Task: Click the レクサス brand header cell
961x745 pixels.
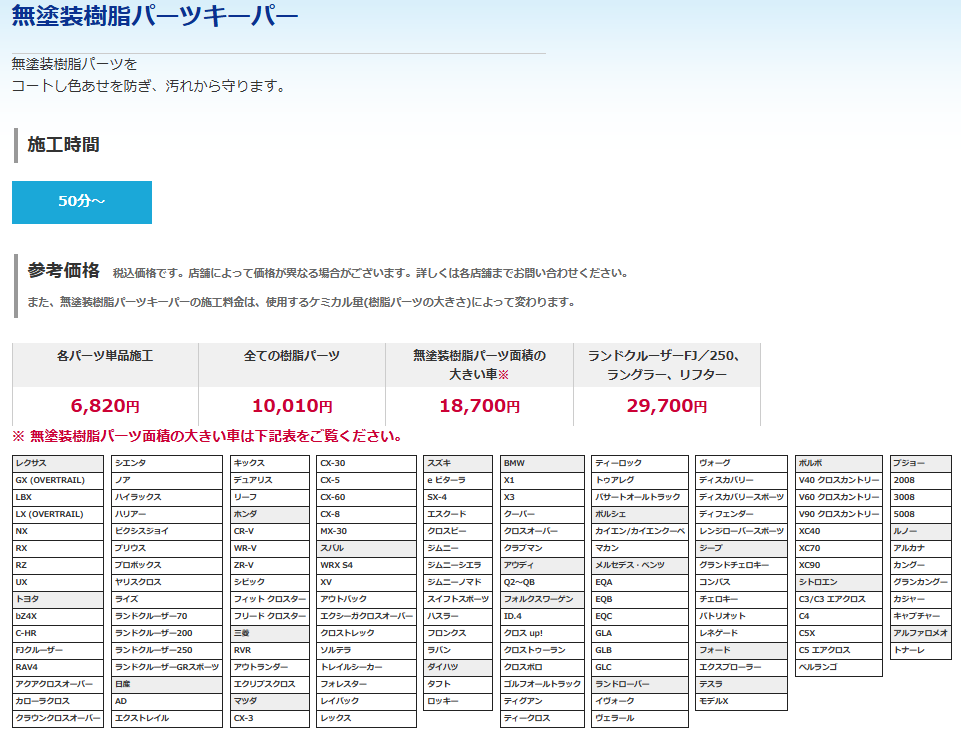Action: (58, 463)
